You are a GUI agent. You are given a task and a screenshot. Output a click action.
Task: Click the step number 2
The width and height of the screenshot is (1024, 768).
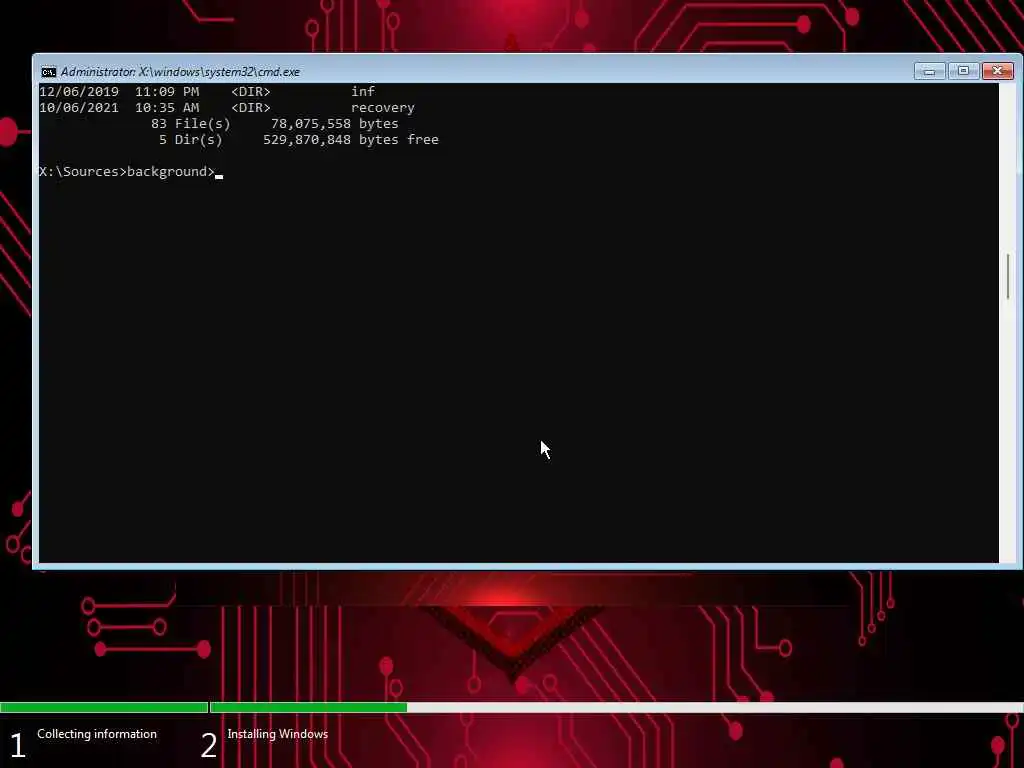(x=208, y=745)
